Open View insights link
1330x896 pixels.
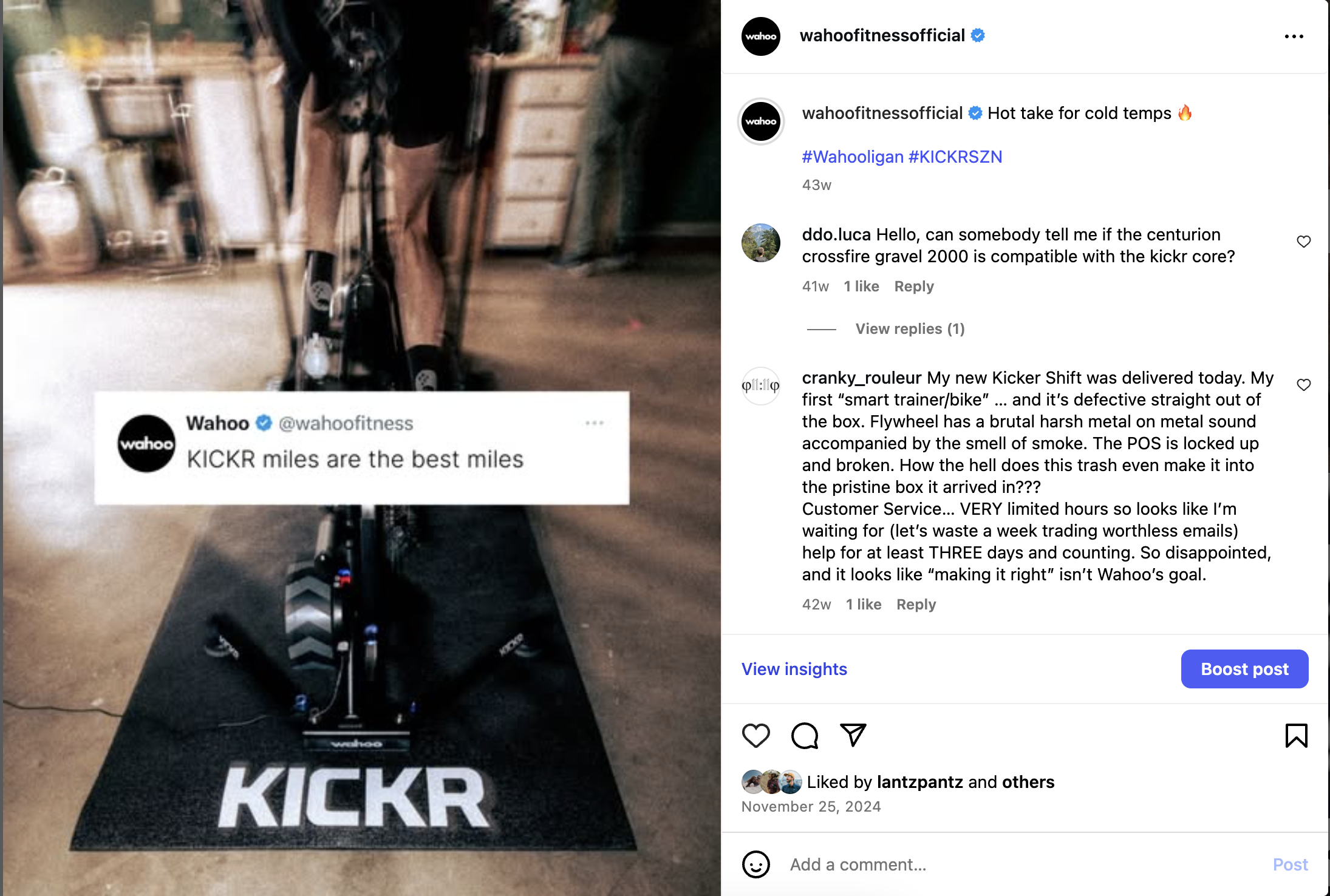(x=794, y=669)
